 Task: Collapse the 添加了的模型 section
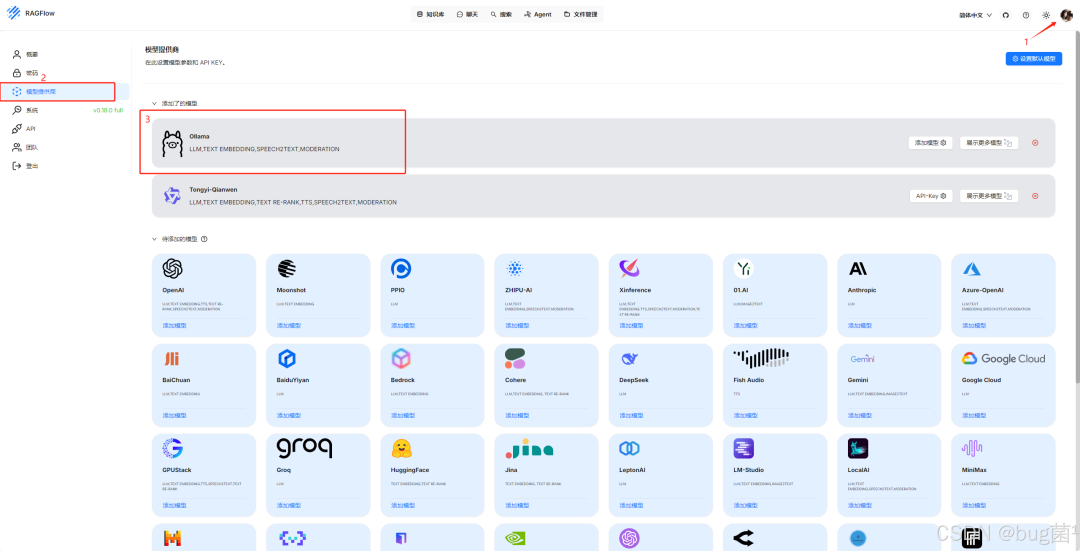click(x=154, y=103)
